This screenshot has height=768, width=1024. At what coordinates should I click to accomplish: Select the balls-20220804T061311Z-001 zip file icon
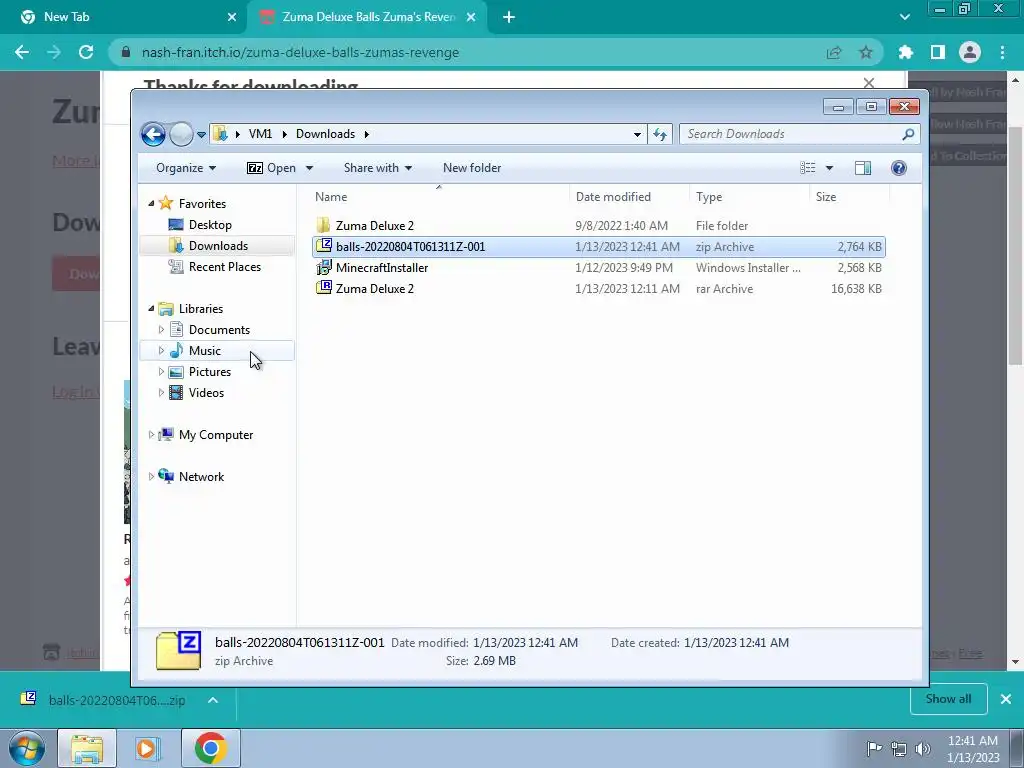coord(324,246)
